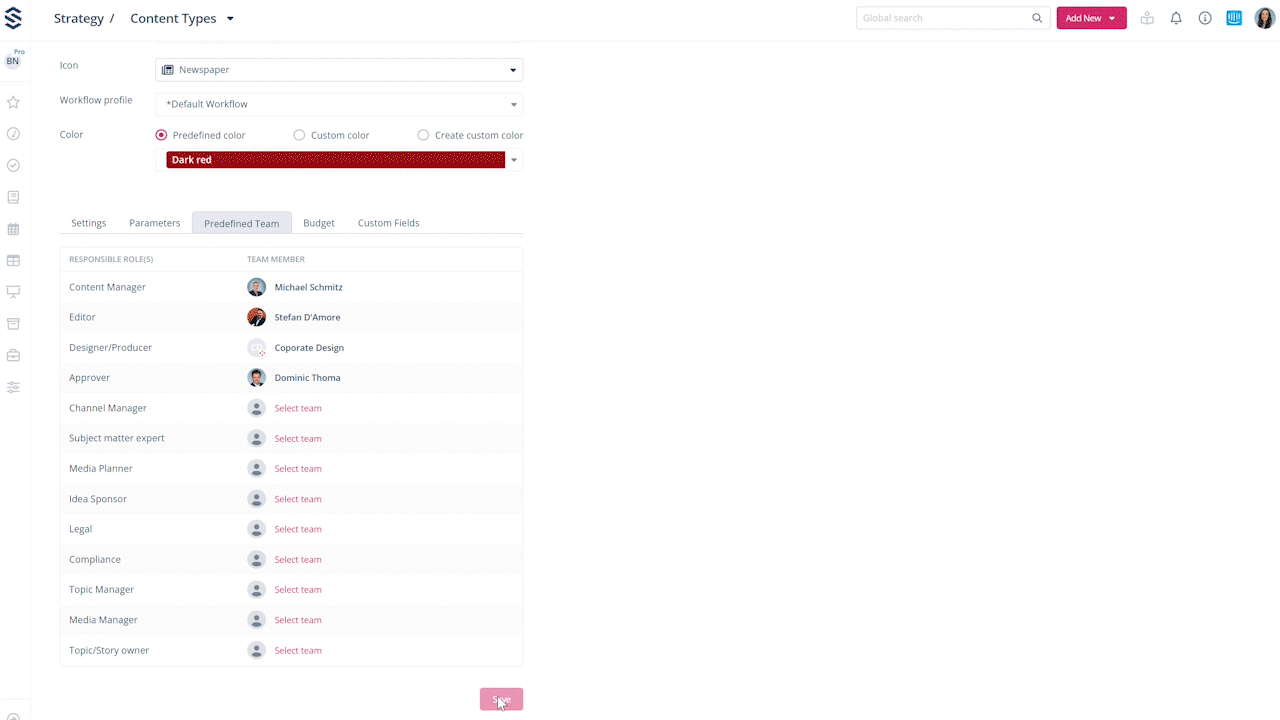The height and width of the screenshot is (720, 1280).
Task: Click the Dark red color swatch
Action: pyautogui.click(x=335, y=160)
